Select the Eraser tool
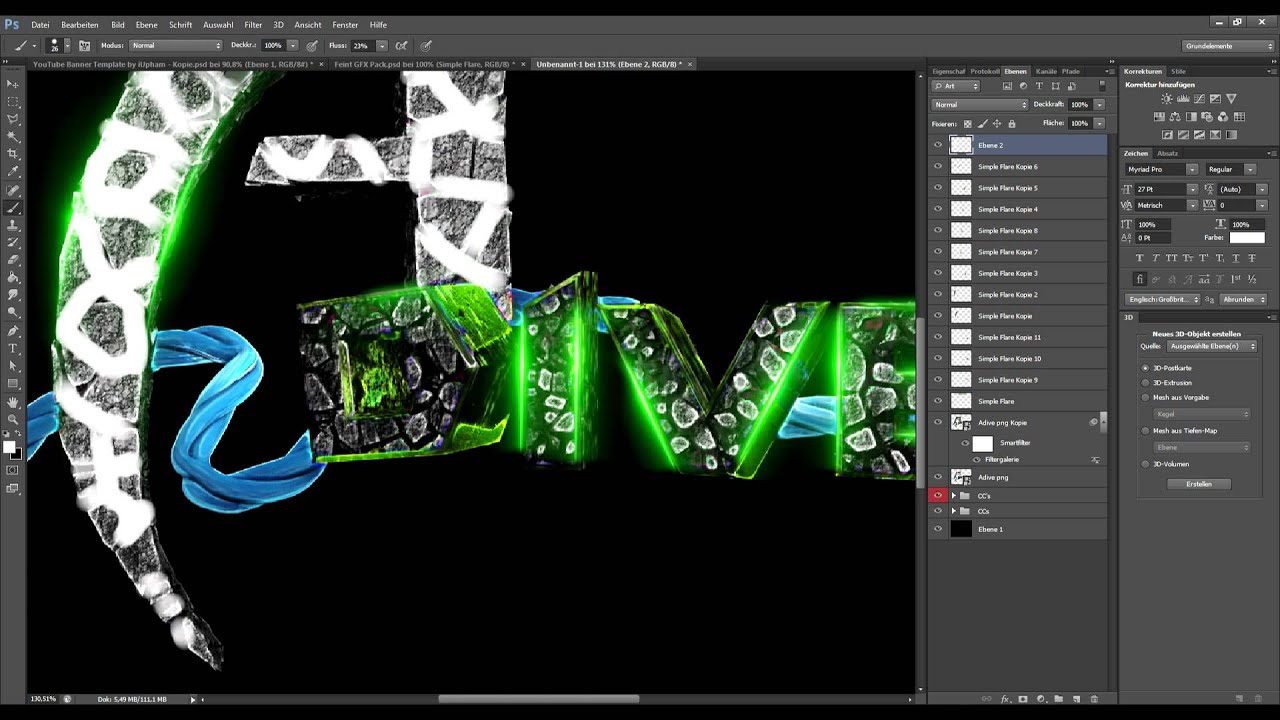1280x720 pixels. click(13, 260)
